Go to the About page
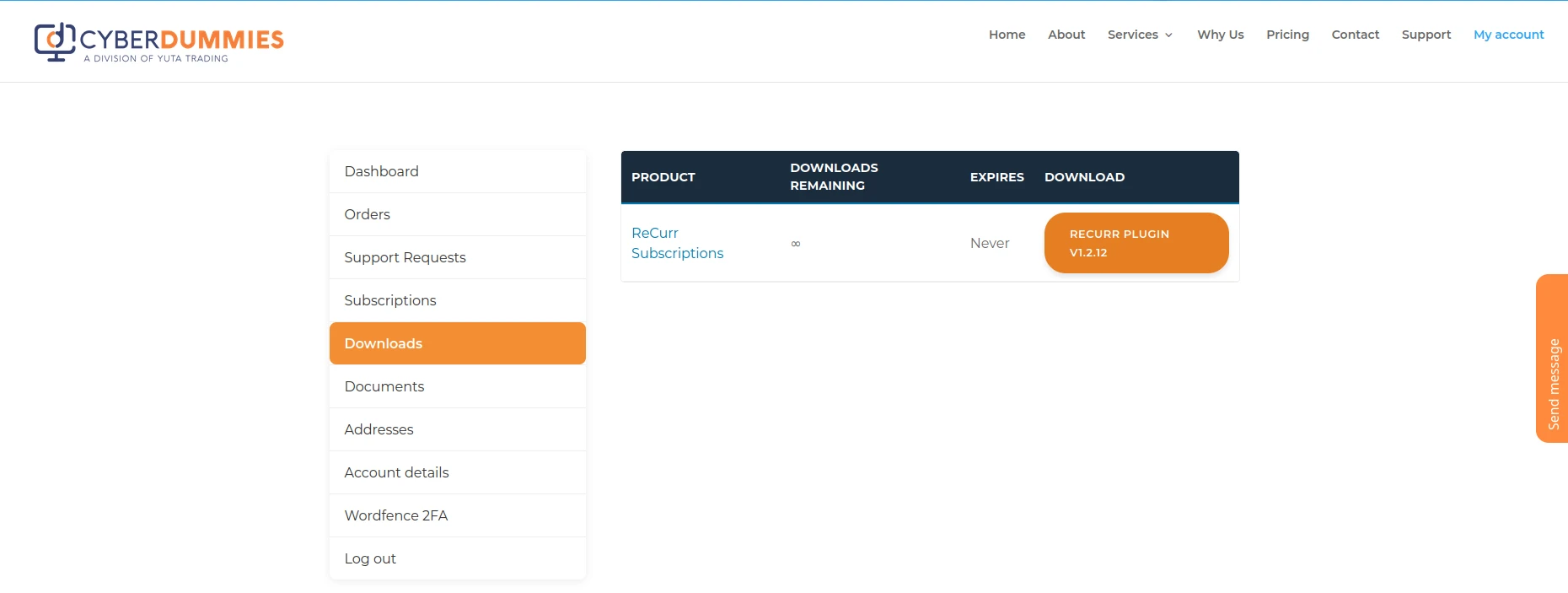1568x593 pixels. pyautogui.click(x=1066, y=35)
